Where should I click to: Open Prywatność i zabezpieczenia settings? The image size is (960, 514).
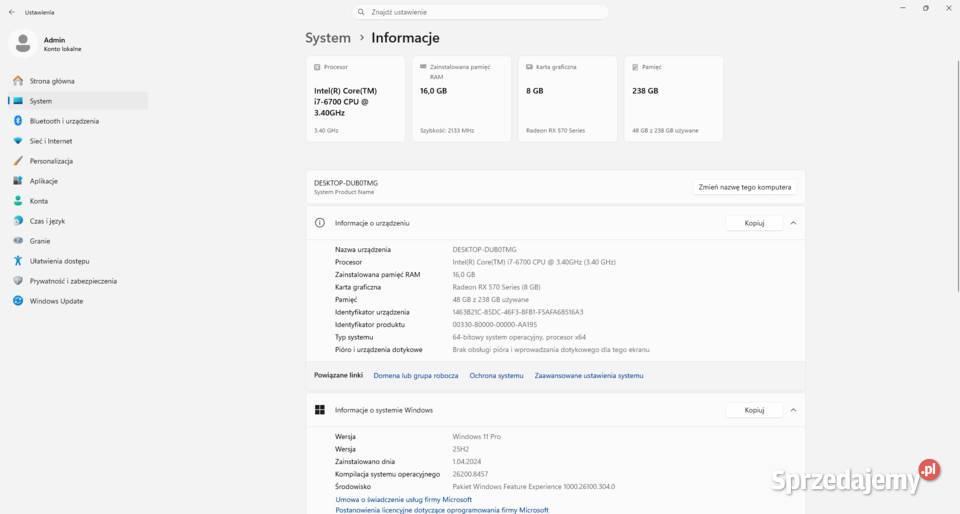[x=78, y=281]
